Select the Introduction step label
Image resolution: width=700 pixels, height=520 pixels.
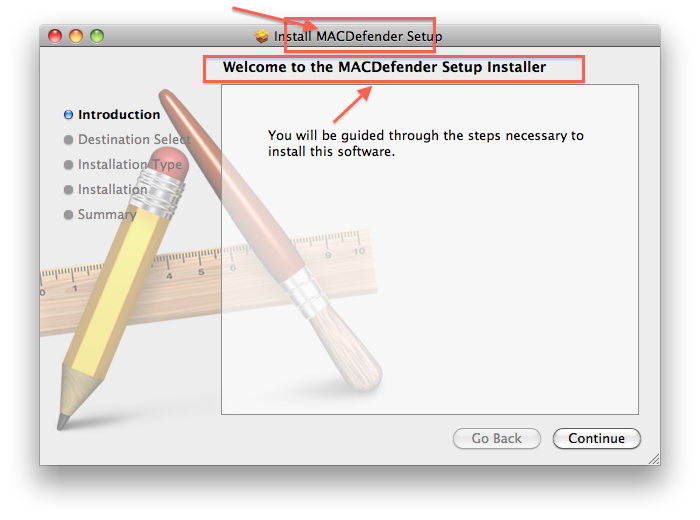(119, 115)
